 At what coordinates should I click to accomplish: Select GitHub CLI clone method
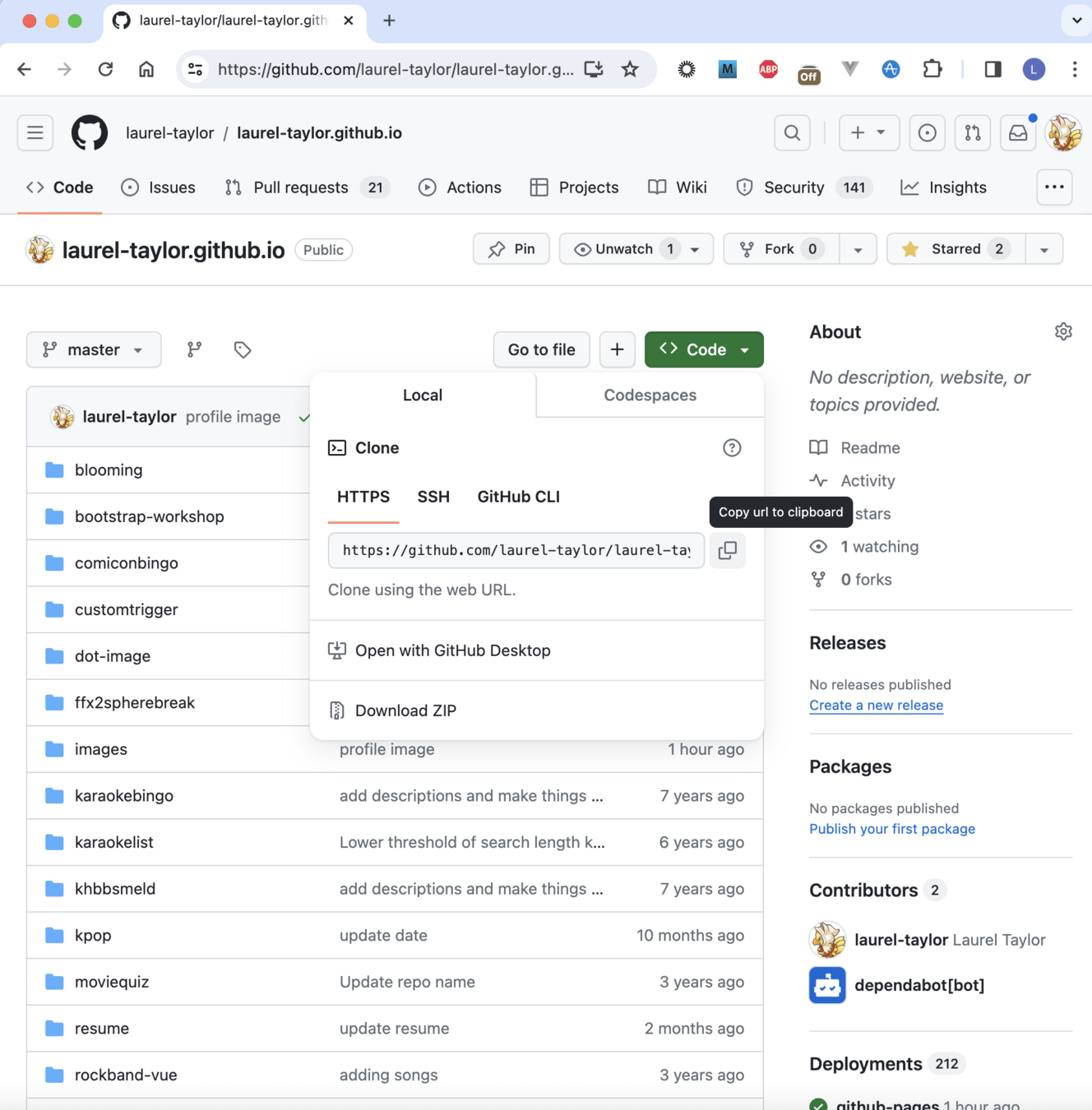pos(518,497)
